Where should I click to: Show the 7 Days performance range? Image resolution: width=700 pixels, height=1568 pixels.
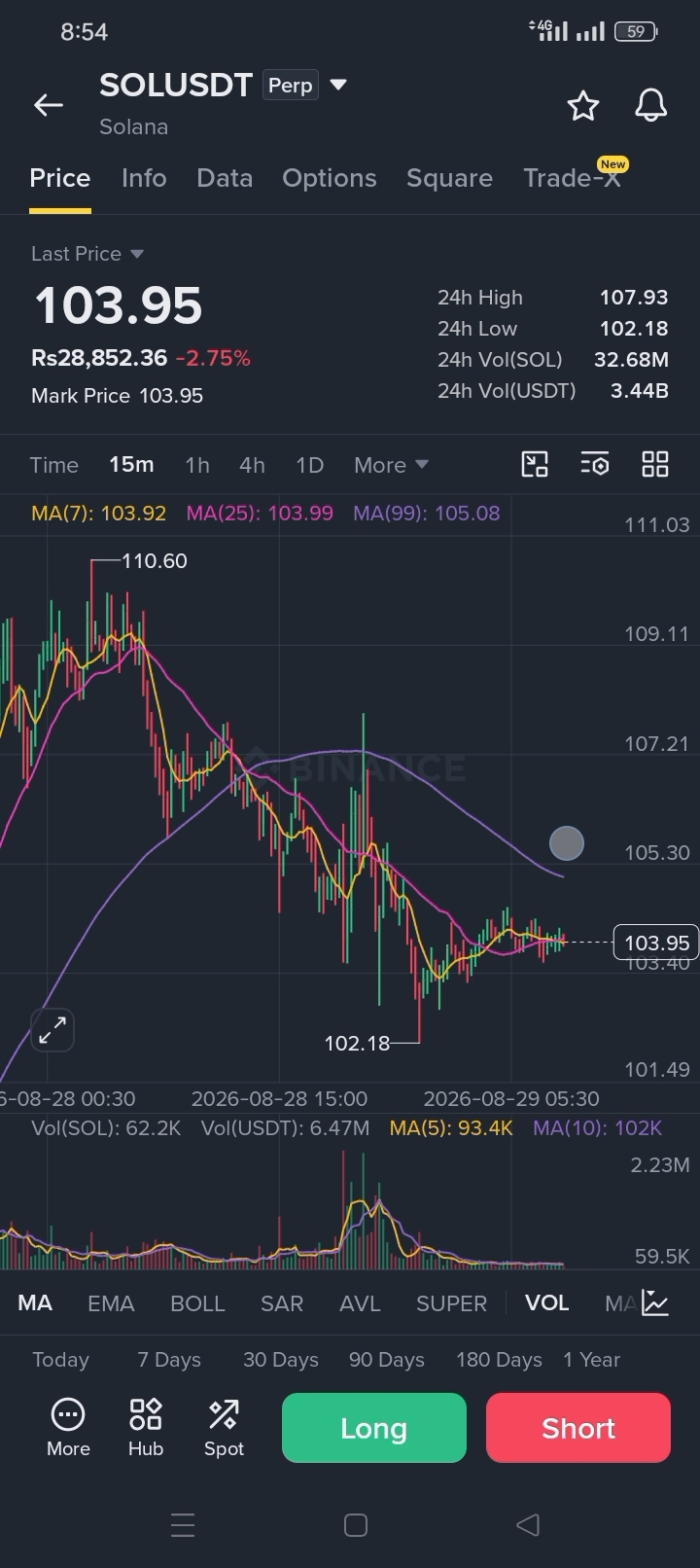169,1360
